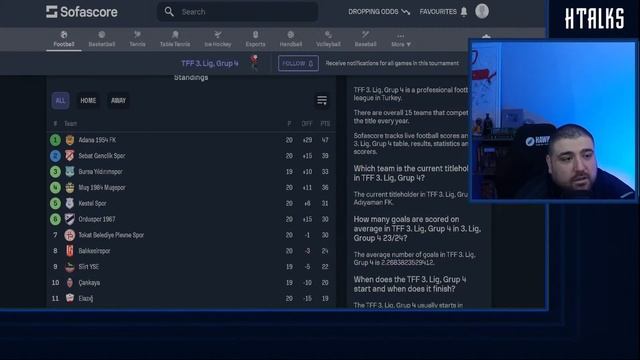Open Balıkesirspor team row
Image resolution: width=640 pixels, height=360 pixels.
pyautogui.click(x=191, y=251)
